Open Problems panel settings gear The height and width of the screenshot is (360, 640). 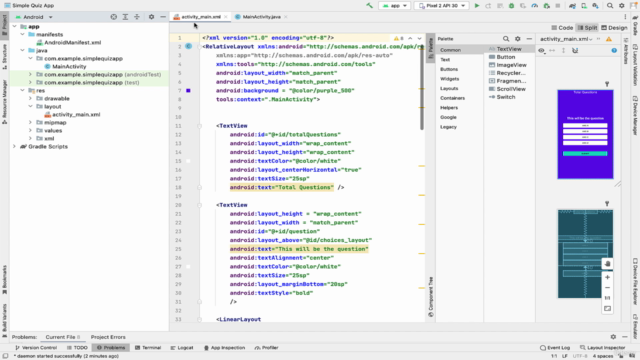[x=613, y=337]
